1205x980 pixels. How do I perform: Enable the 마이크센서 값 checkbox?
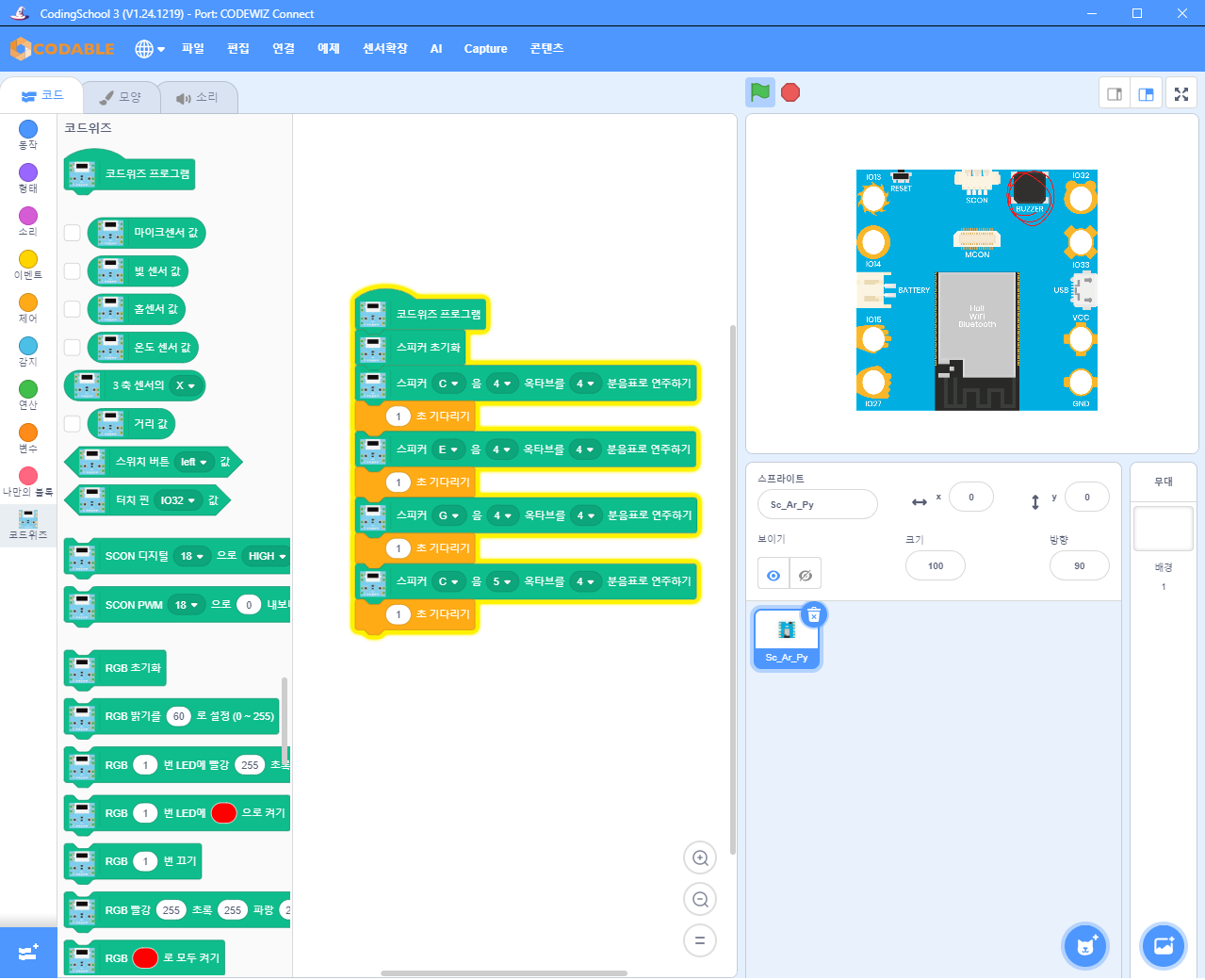73,233
